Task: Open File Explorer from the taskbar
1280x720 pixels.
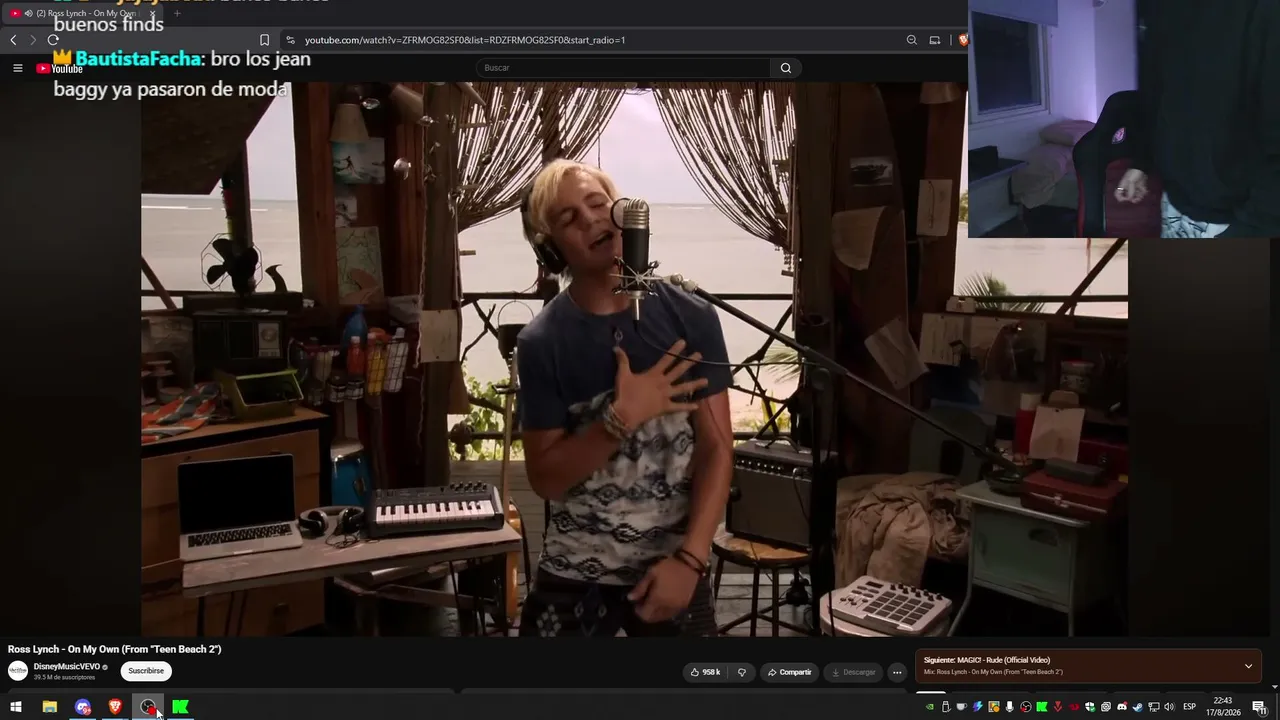Action: pyautogui.click(x=49, y=707)
